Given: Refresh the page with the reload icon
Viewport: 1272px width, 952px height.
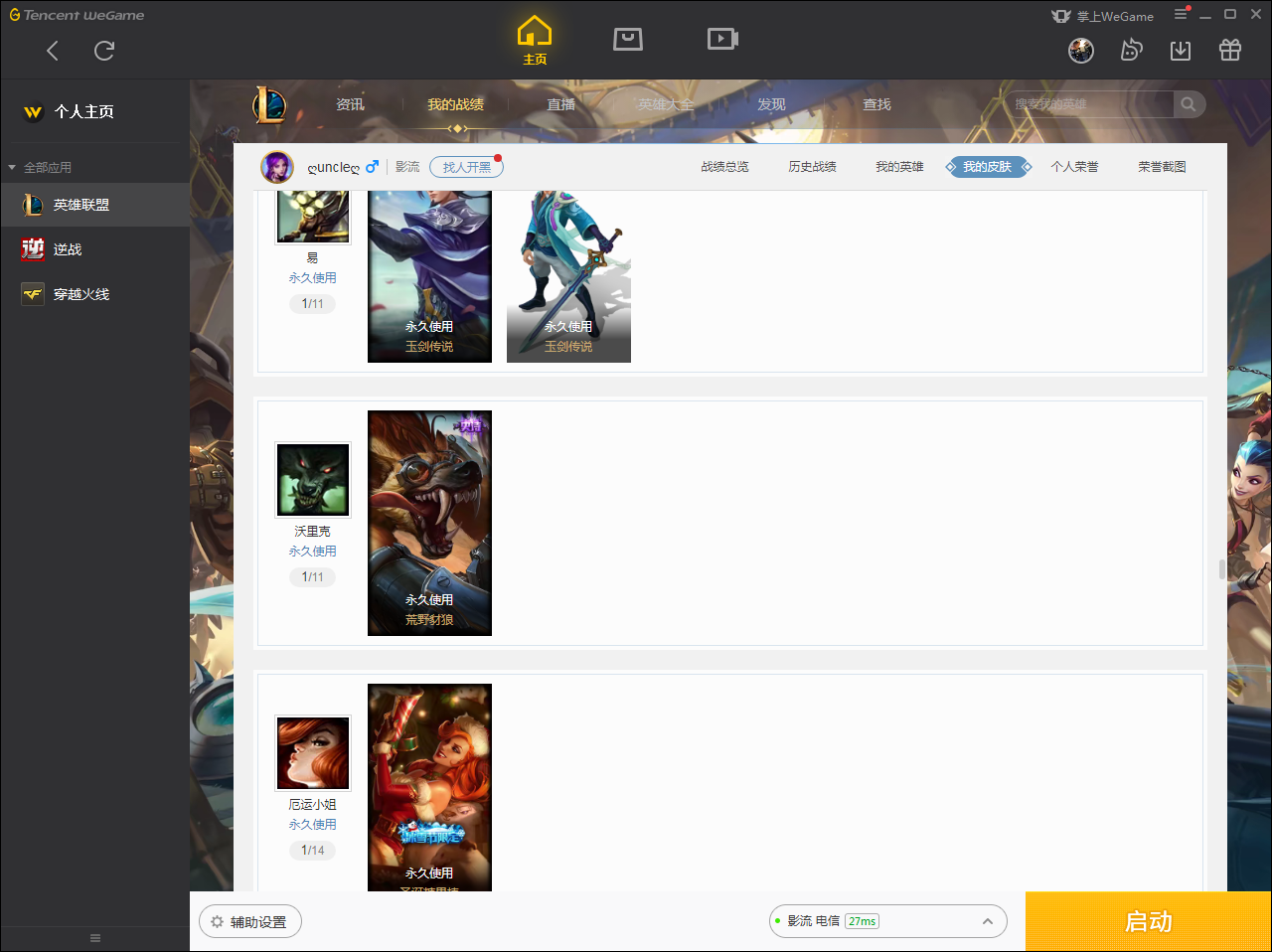Looking at the screenshot, I should (x=104, y=51).
